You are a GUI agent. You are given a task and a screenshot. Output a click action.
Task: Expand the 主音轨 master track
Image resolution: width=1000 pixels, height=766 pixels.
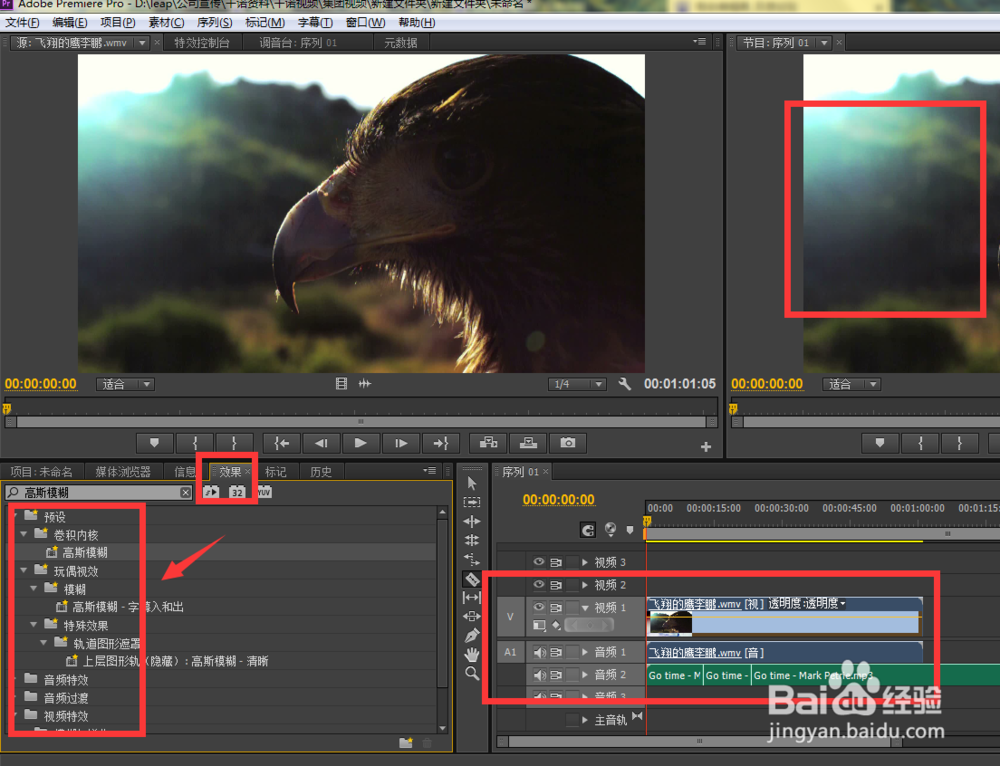tap(585, 720)
